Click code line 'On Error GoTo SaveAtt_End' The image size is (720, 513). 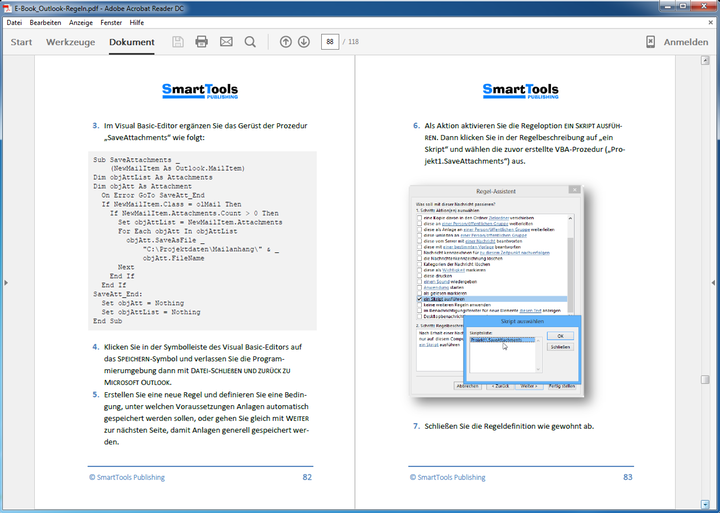pyautogui.click(x=153, y=195)
